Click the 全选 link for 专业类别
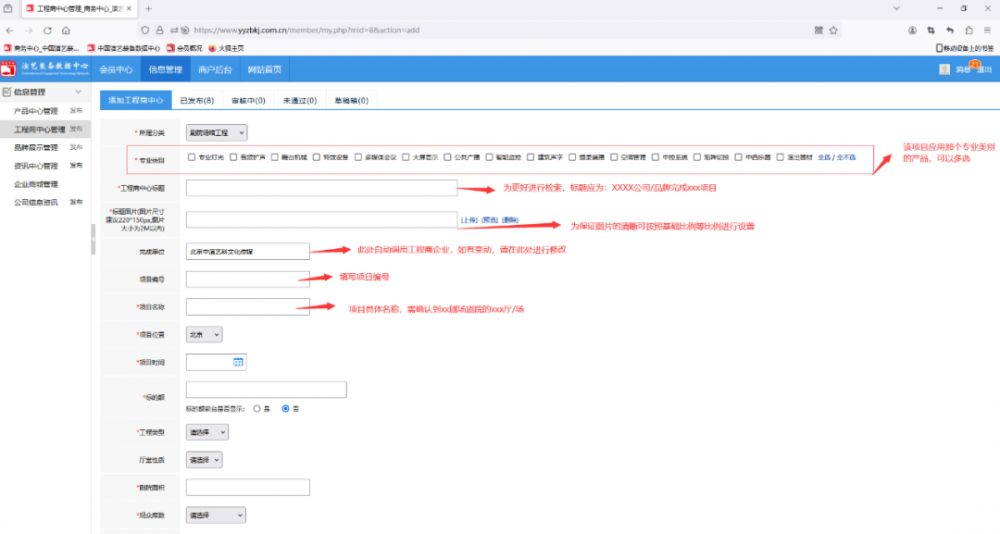 point(824,157)
